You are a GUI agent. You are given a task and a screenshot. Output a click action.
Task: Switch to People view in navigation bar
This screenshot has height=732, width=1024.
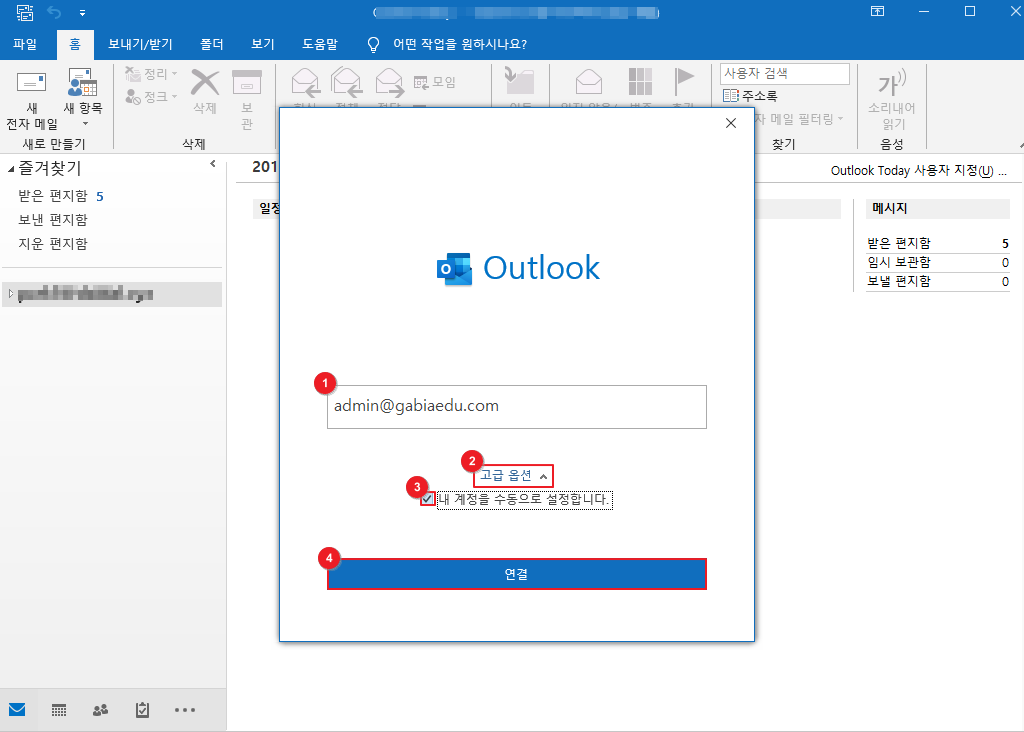101,710
